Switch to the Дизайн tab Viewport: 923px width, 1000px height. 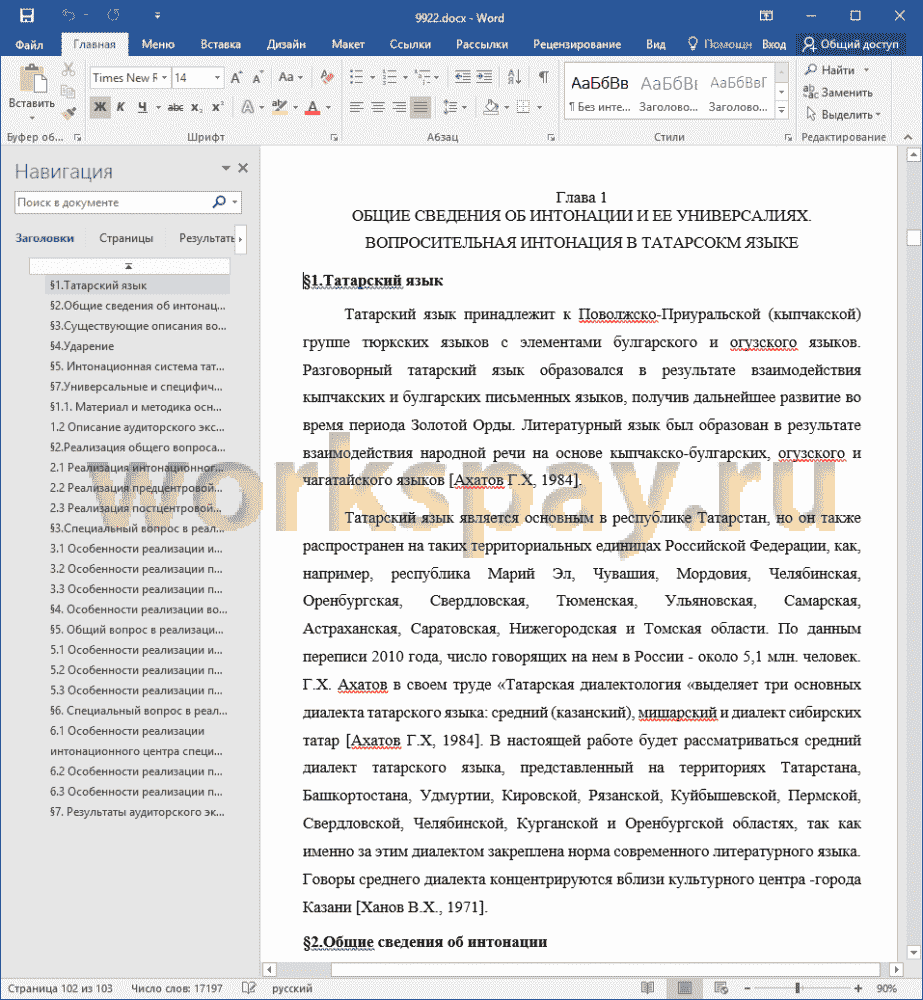point(286,45)
